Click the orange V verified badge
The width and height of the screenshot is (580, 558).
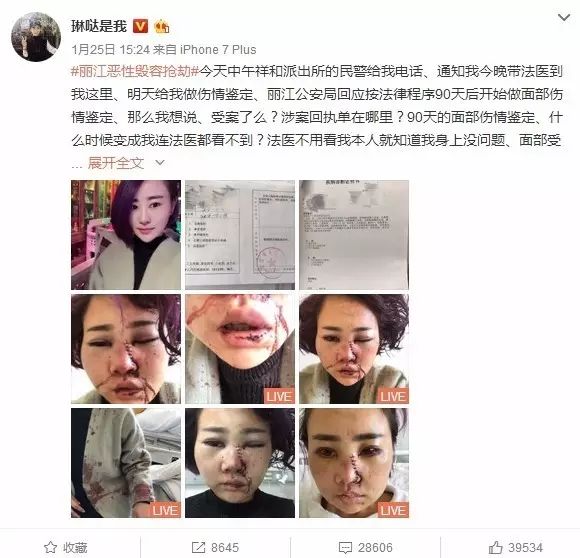pyautogui.click(x=140, y=26)
